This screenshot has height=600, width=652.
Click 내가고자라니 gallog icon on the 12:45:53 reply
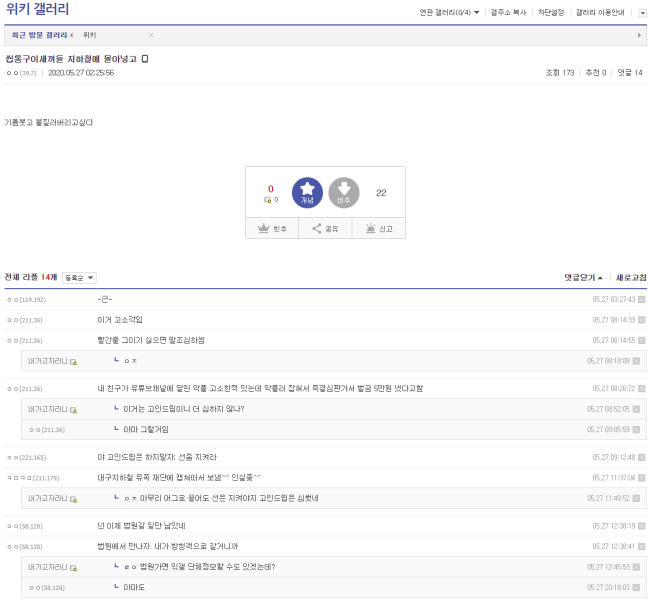tap(74, 568)
